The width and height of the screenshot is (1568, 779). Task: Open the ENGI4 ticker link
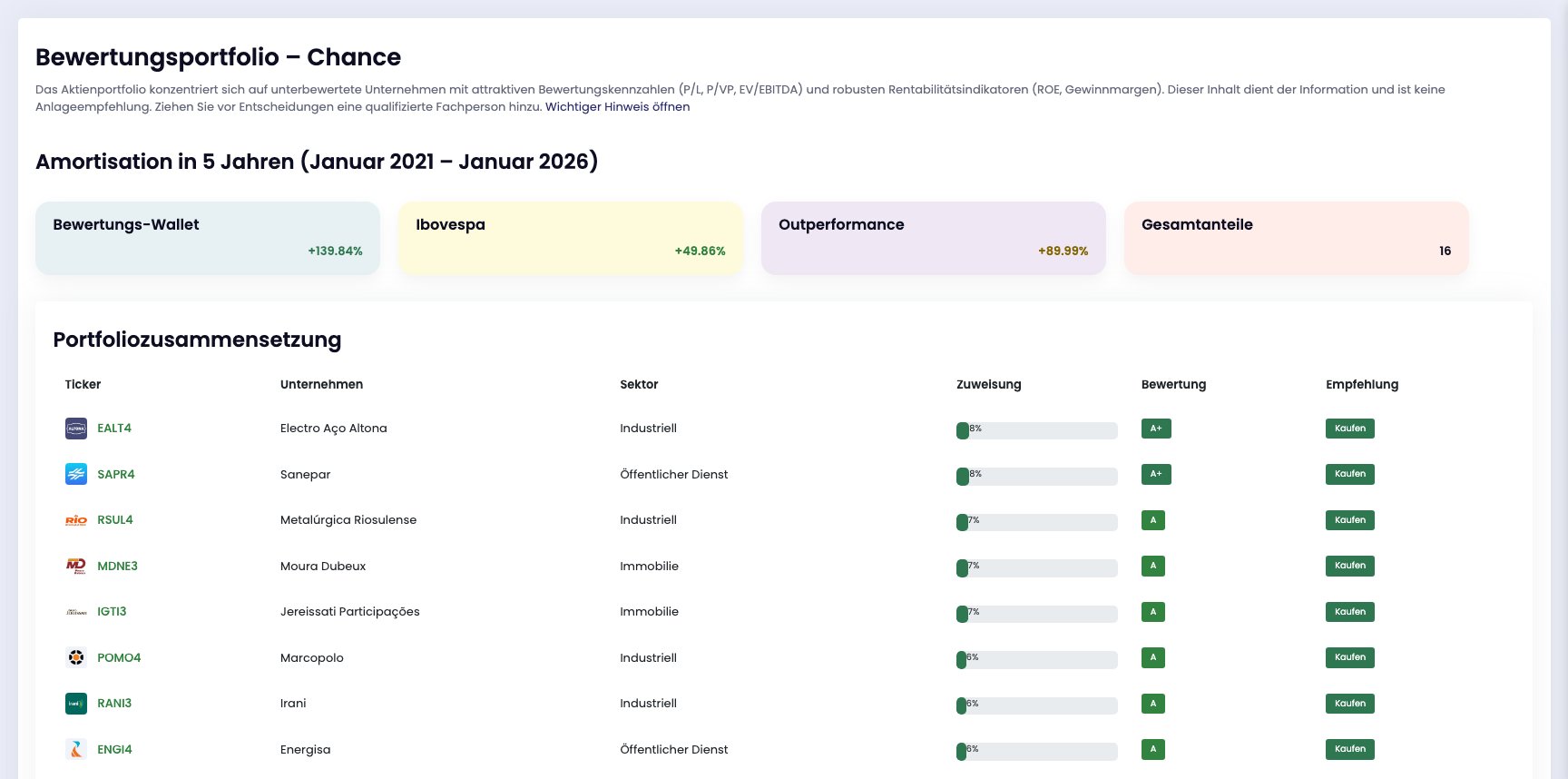[x=114, y=749]
